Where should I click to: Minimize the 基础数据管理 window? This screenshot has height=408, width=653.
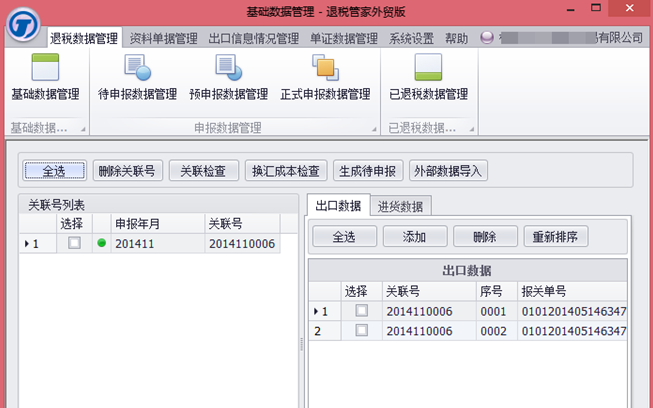point(571,9)
